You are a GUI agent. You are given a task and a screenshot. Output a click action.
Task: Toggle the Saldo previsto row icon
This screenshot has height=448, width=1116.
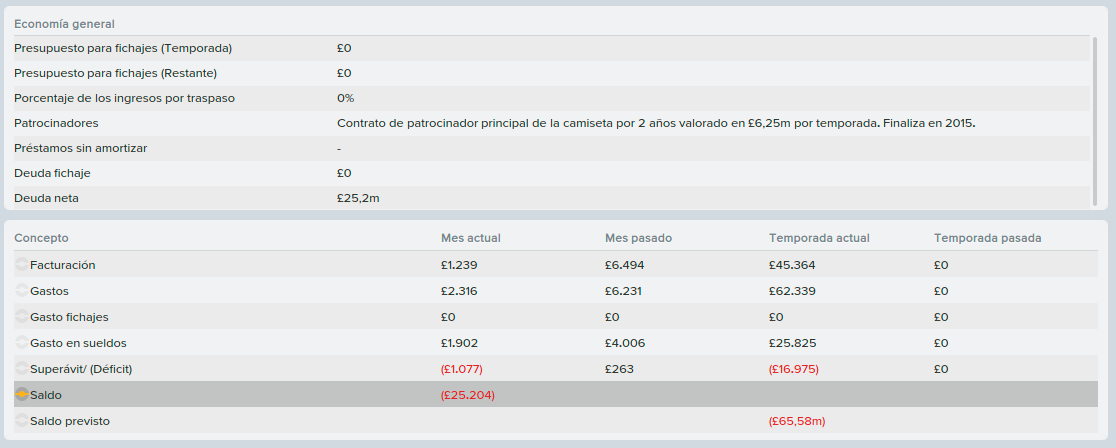[x=21, y=421]
